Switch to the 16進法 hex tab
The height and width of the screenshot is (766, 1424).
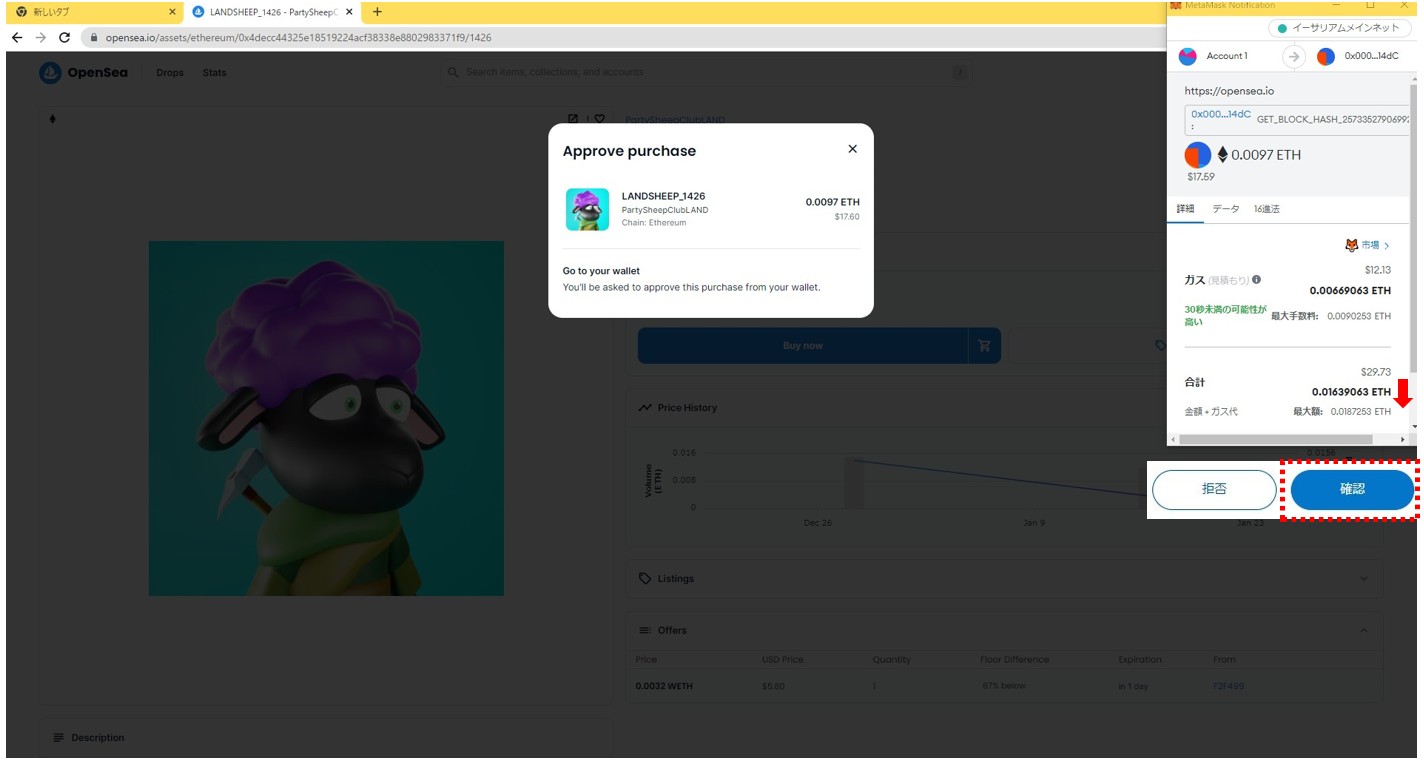1266,209
